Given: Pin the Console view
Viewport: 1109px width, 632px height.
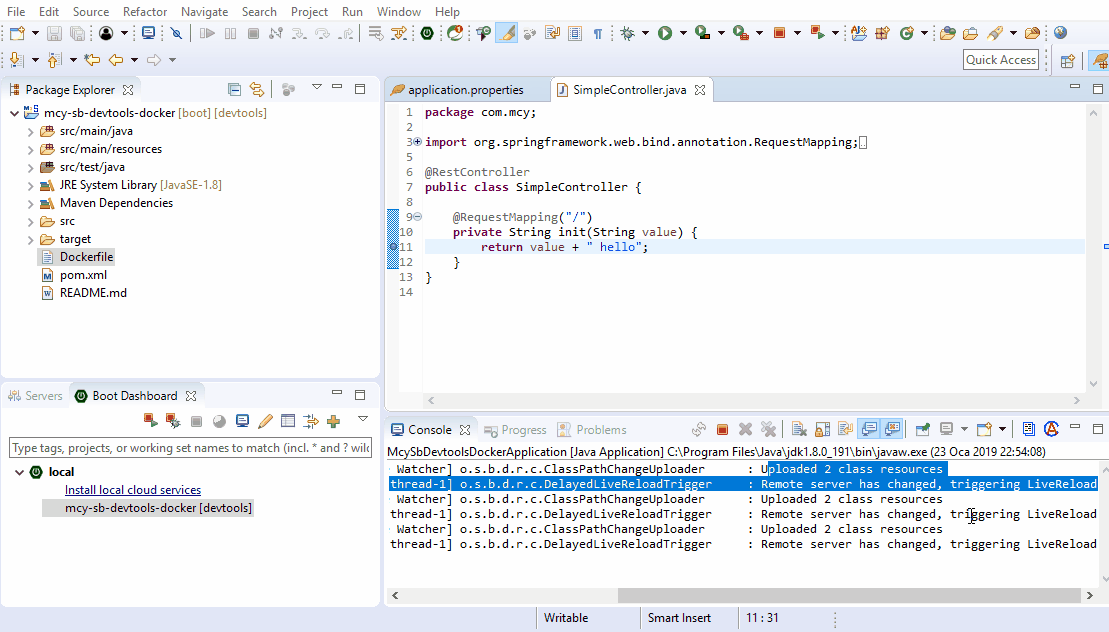Looking at the screenshot, I should [921, 429].
